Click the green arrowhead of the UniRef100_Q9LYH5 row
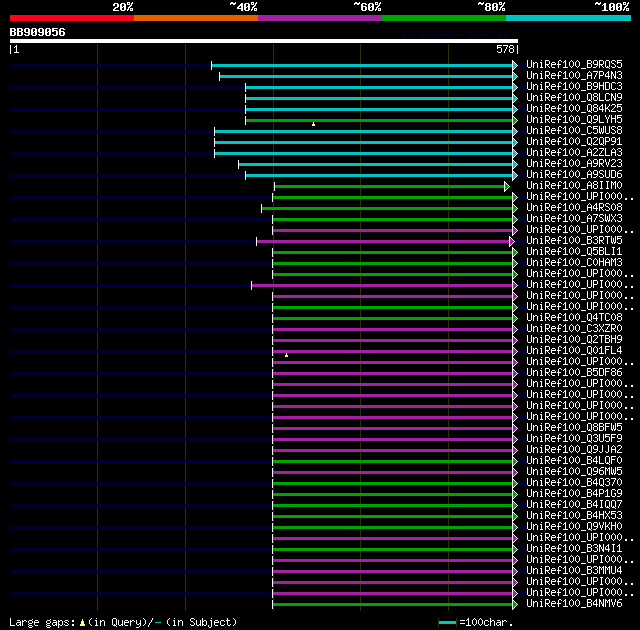 click(515, 120)
